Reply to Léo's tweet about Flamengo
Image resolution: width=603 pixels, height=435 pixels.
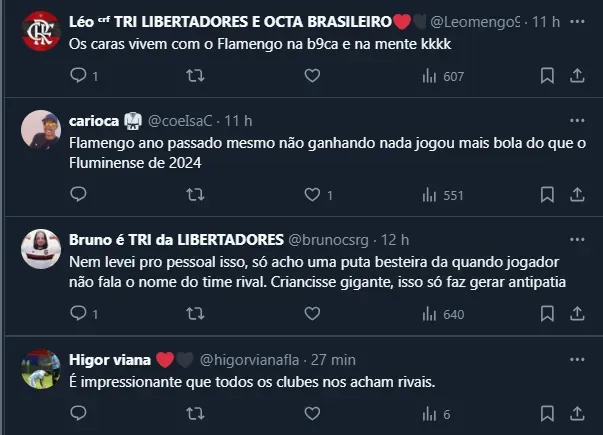(79, 76)
